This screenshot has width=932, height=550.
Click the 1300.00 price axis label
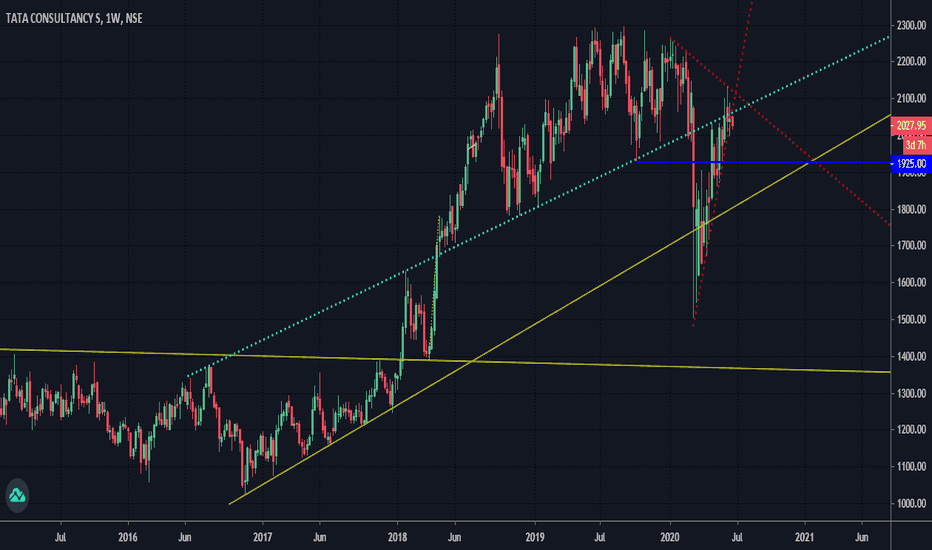912,393
